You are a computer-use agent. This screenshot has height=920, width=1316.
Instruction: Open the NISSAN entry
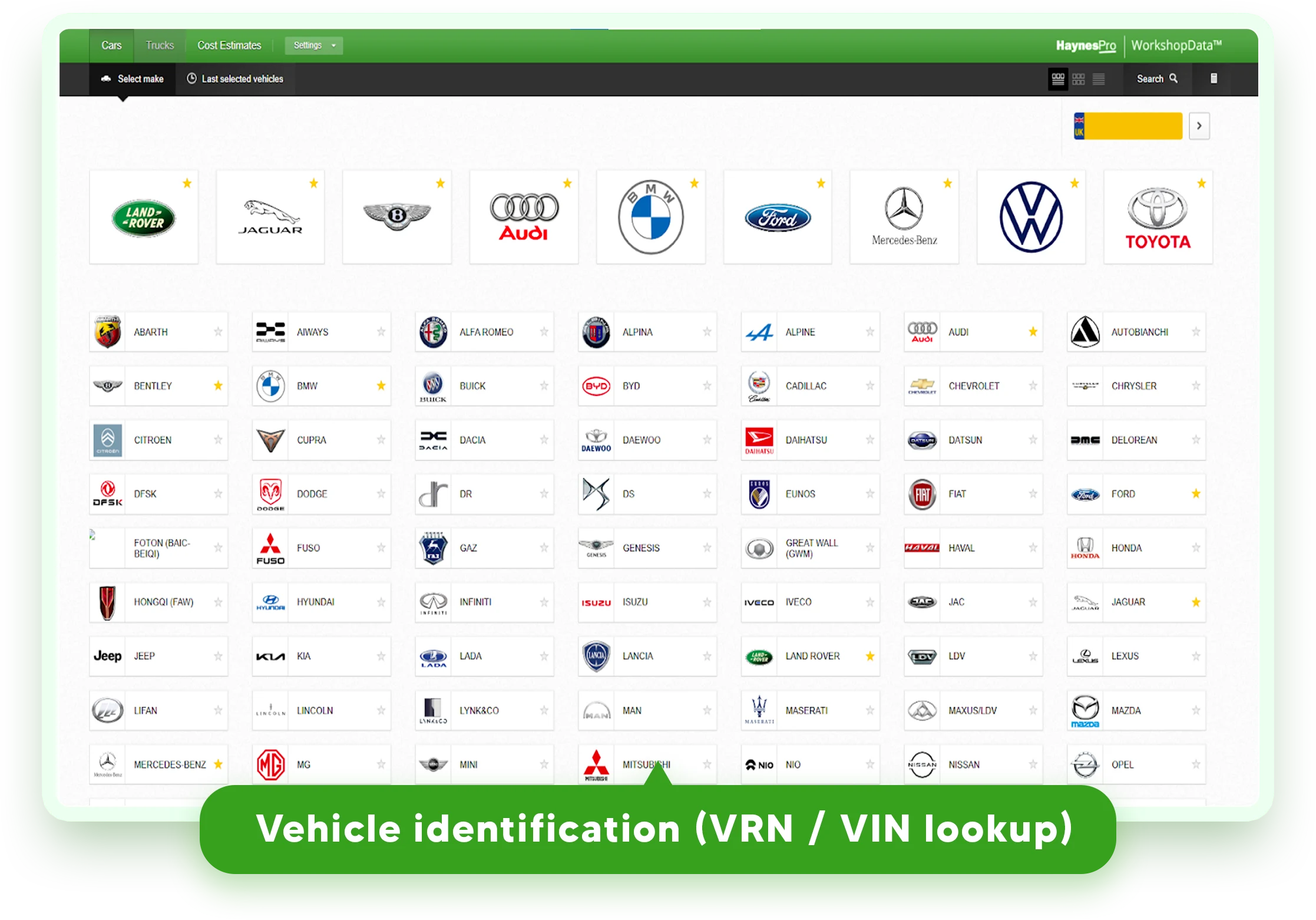[973, 764]
